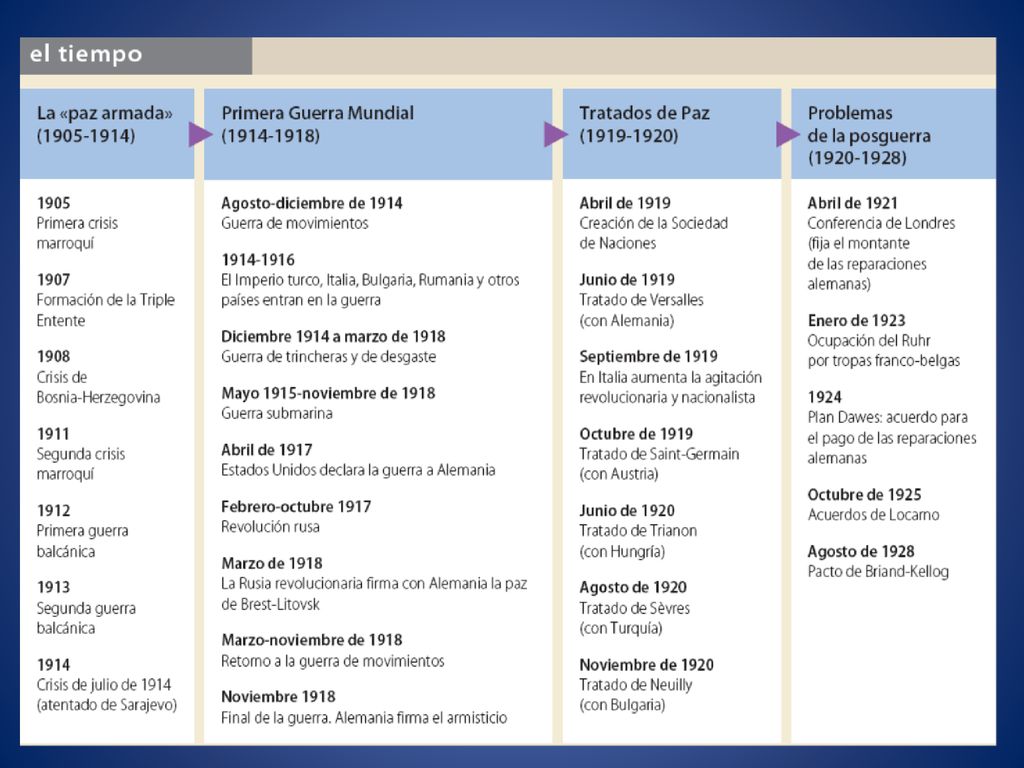Click 'Abril de 1921' date

point(852,203)
